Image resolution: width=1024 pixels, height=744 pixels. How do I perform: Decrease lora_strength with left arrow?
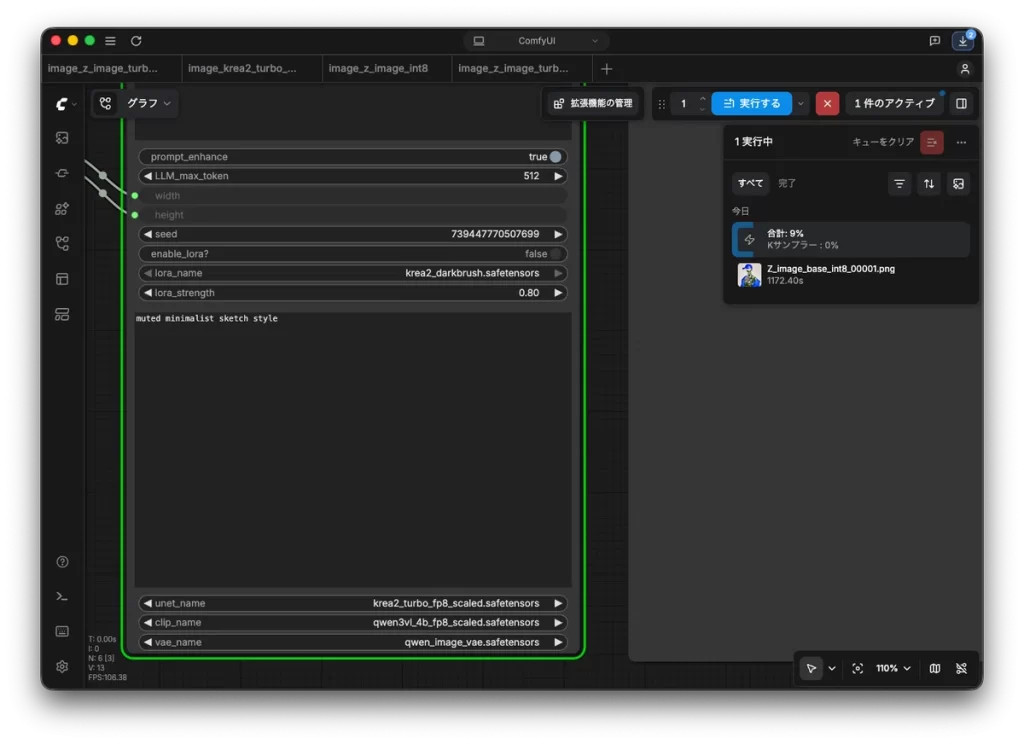point(148,293)
